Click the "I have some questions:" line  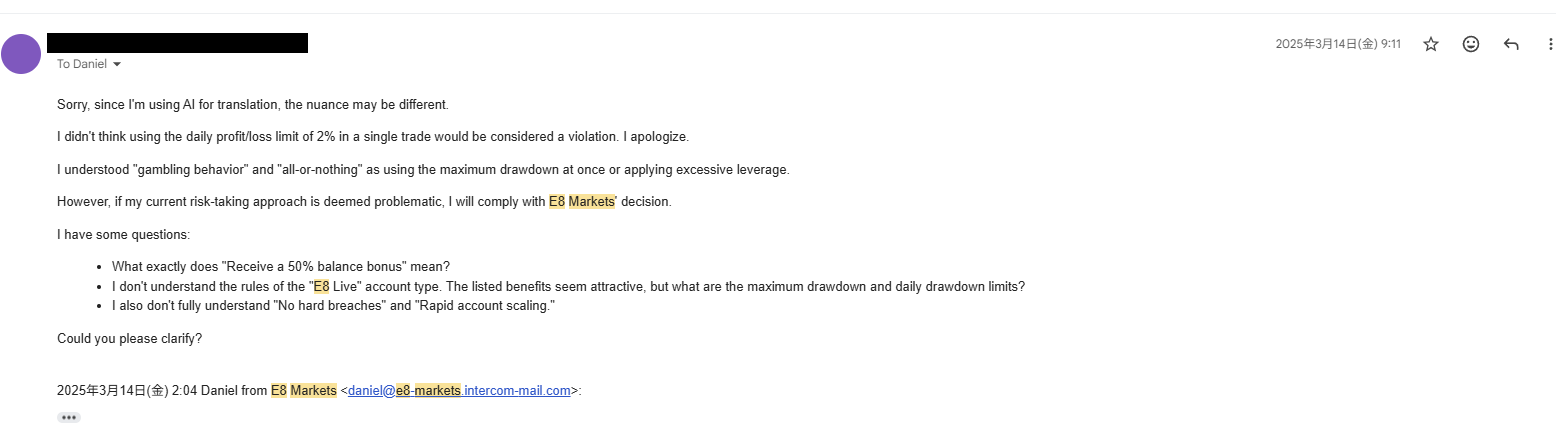123,235
